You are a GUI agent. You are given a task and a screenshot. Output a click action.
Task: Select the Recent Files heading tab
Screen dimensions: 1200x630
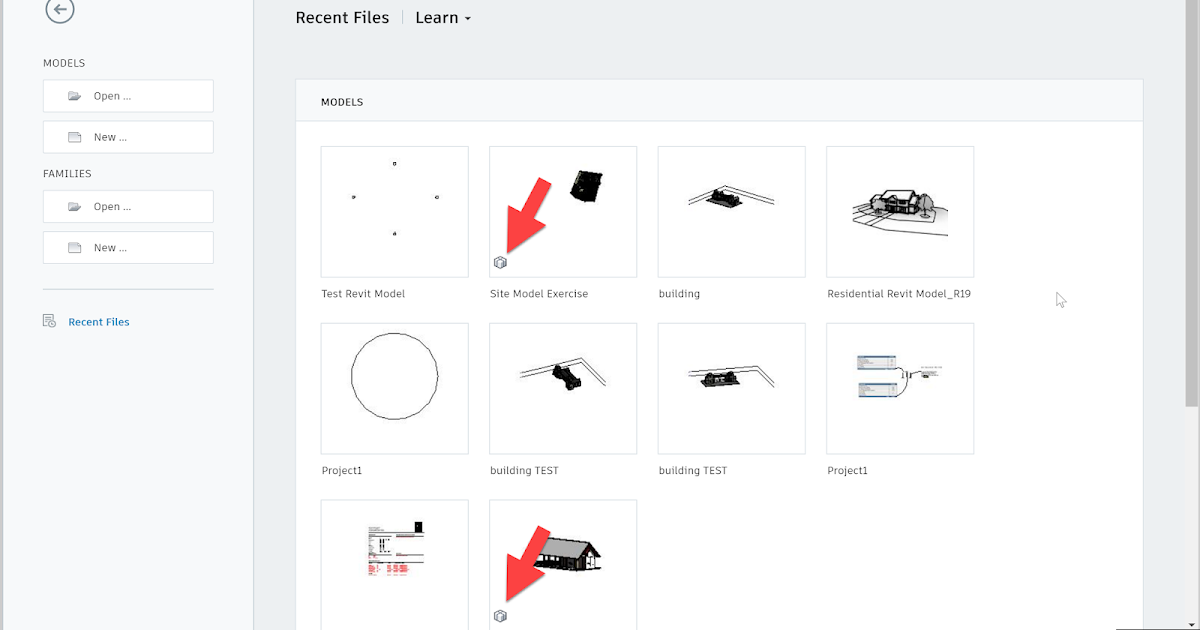[x=342, y=17]
